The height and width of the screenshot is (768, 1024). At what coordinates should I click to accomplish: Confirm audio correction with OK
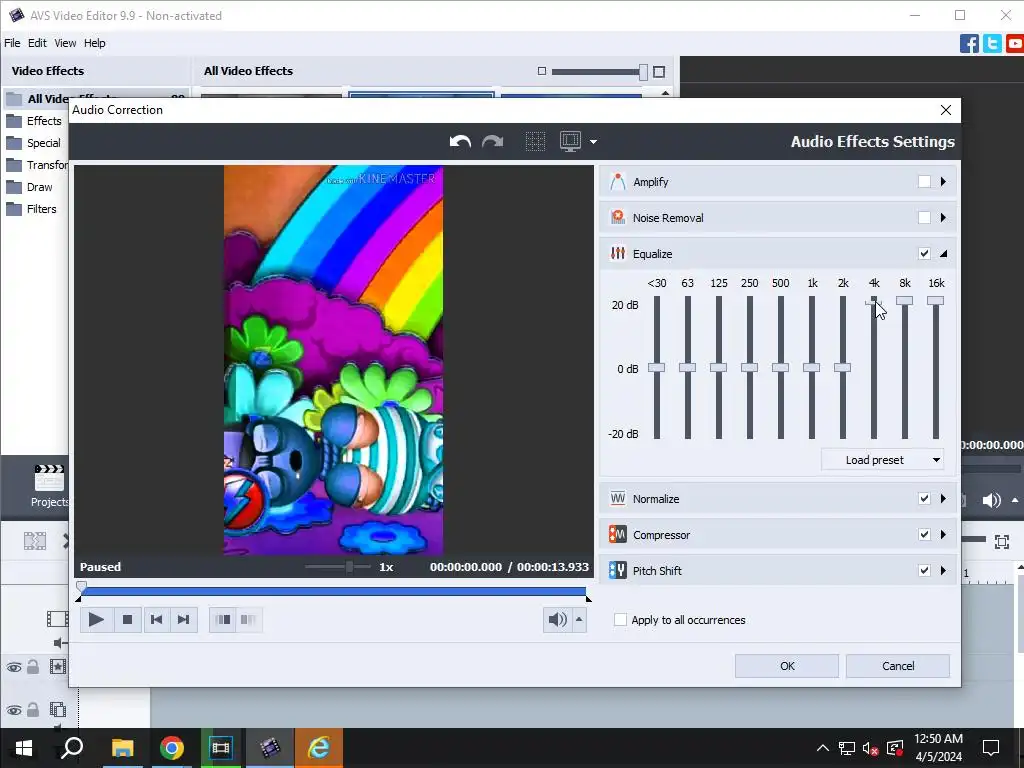tap(787, 666)
